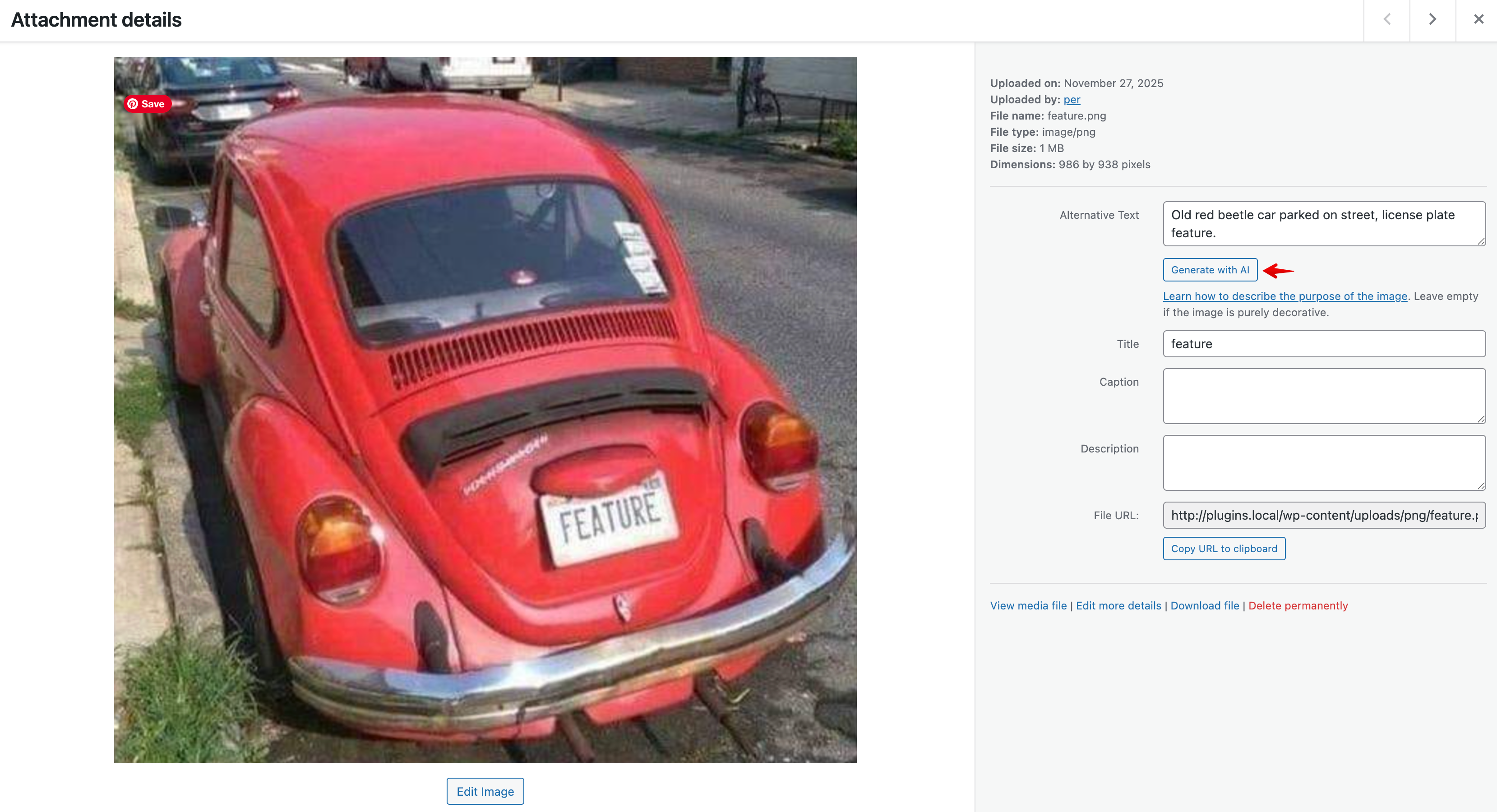The width and height of the screenshot is (1497, 812).
Task: Click into the Description text area
Action: pyautogui.click(x=1324, y=463)
